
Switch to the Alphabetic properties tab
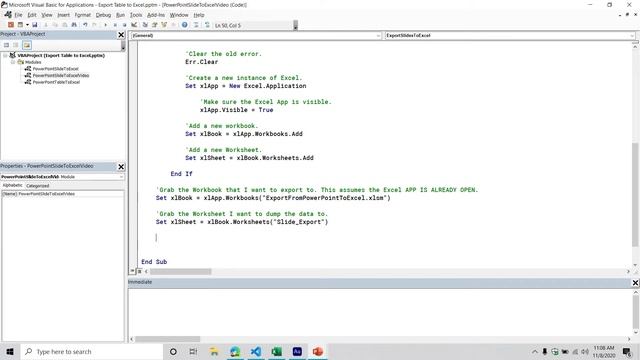tap(13, 185)
